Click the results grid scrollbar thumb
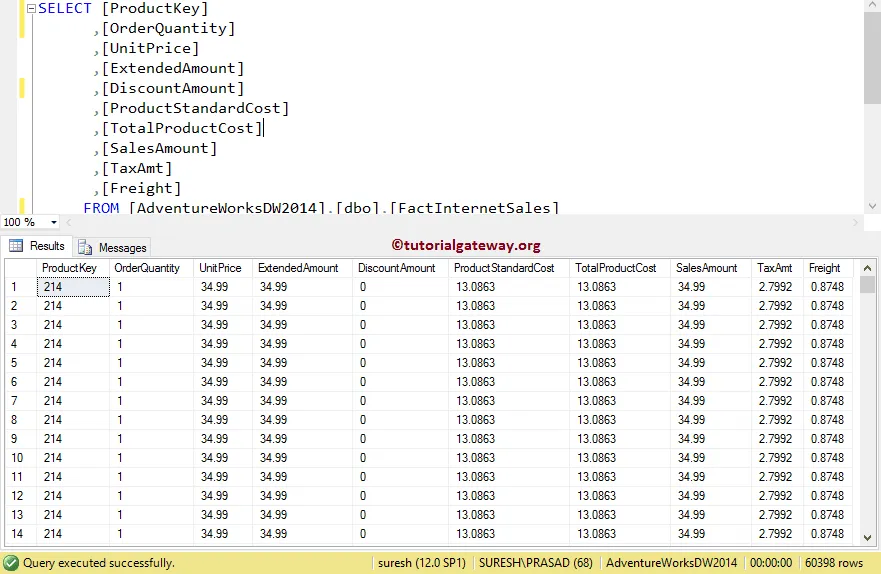The image size is (881, 574). (x=867, y=285)
